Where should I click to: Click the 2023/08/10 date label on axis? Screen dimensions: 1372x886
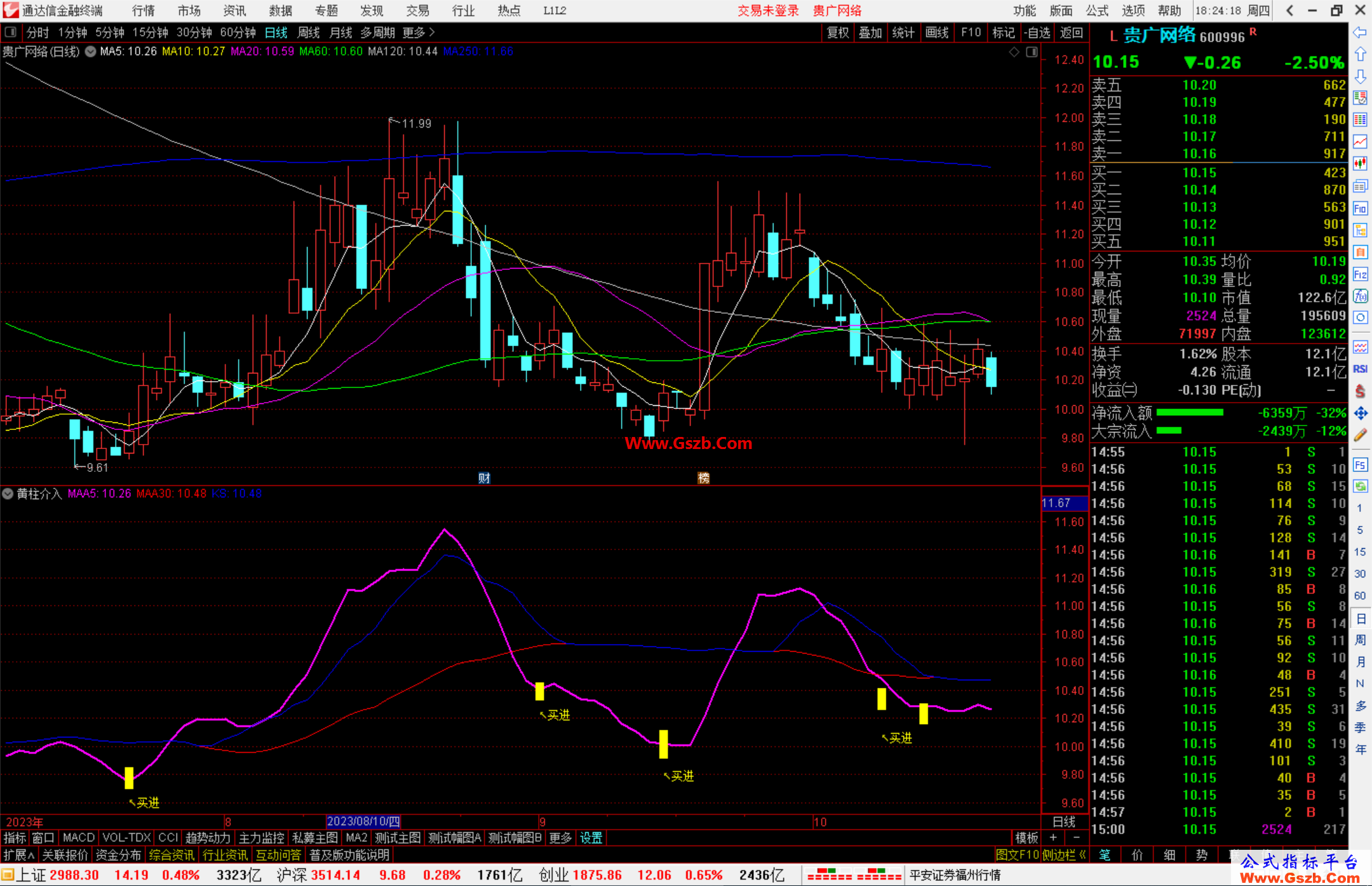(x=363, y=821)
